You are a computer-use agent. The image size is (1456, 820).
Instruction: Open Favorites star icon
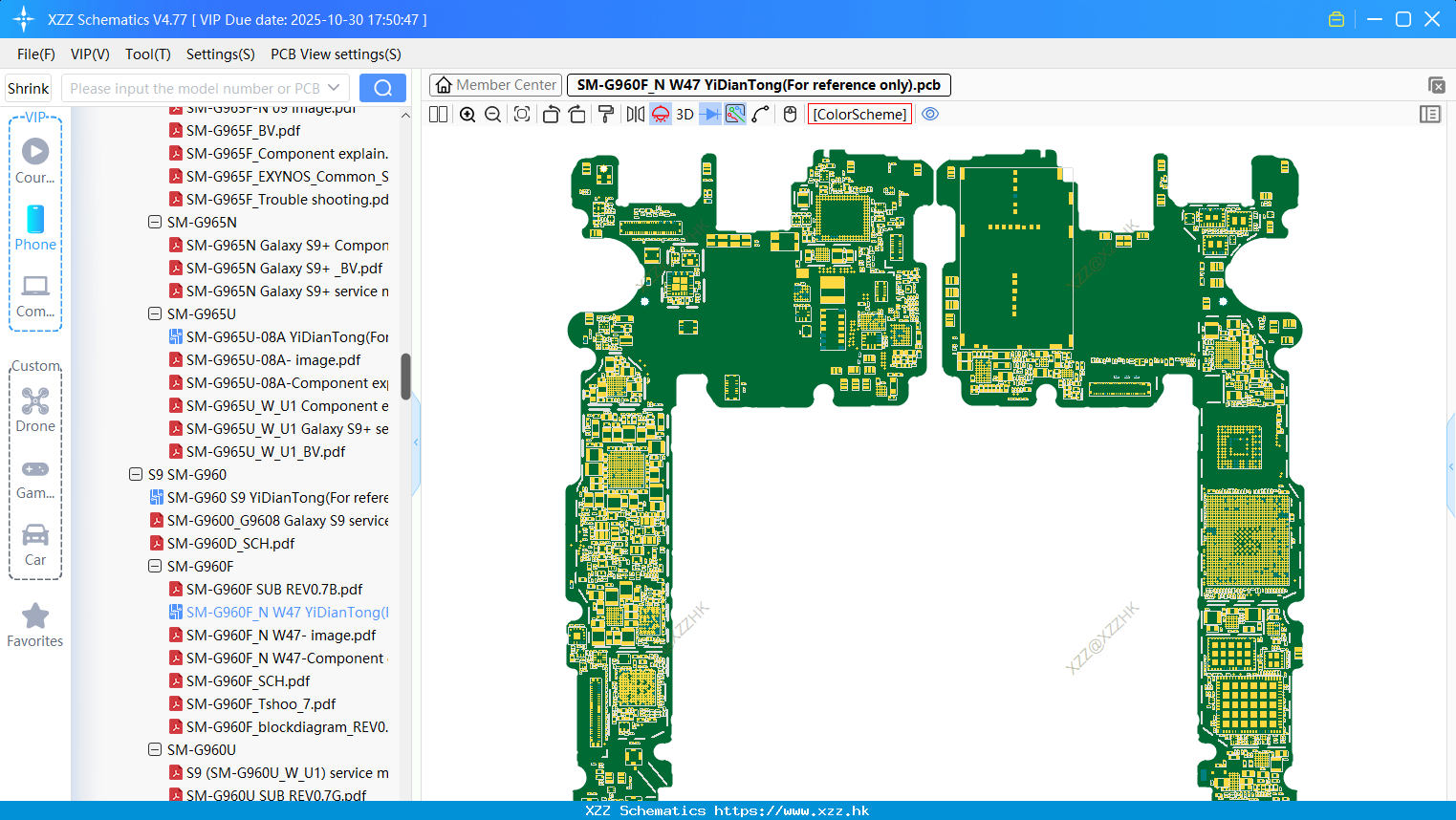(x=35, y=625)
